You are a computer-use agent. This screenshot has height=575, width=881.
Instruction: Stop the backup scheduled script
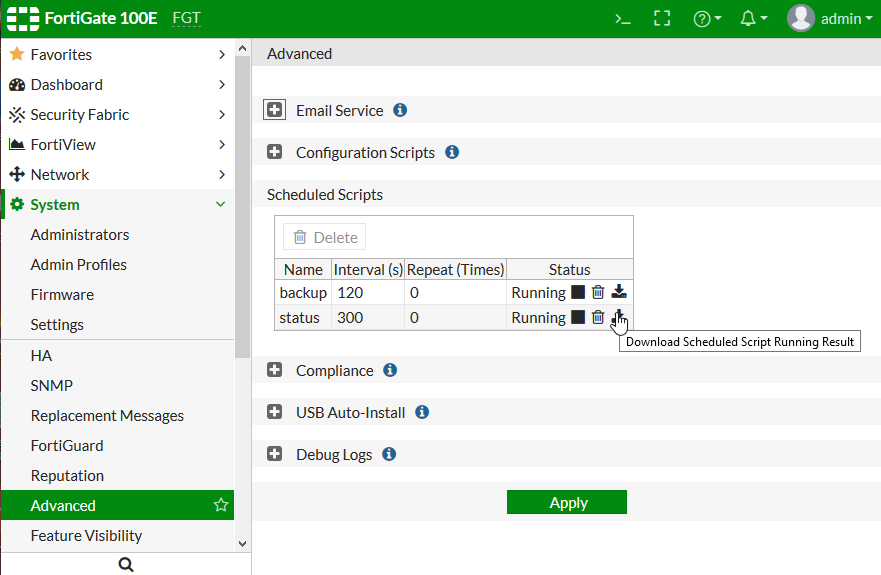(578, 293)
